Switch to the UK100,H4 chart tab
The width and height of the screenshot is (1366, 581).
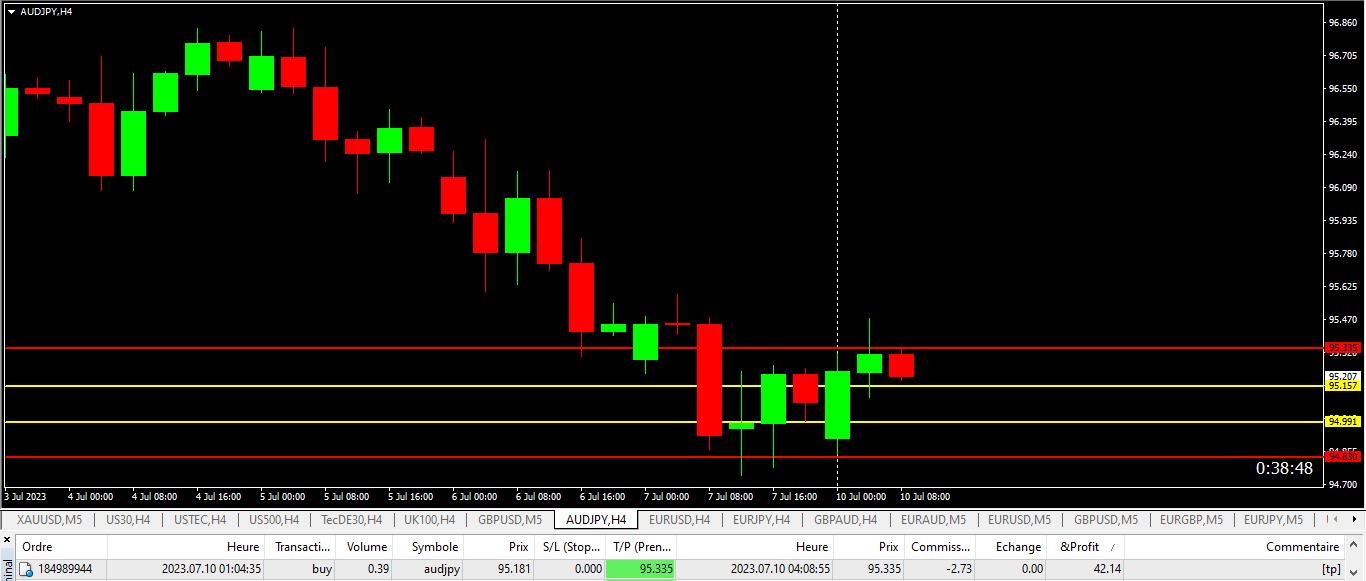click(429, 519)
